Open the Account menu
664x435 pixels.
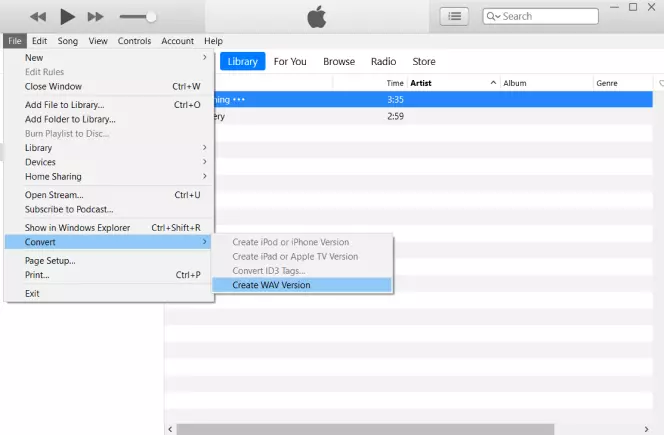coord(177,41)
